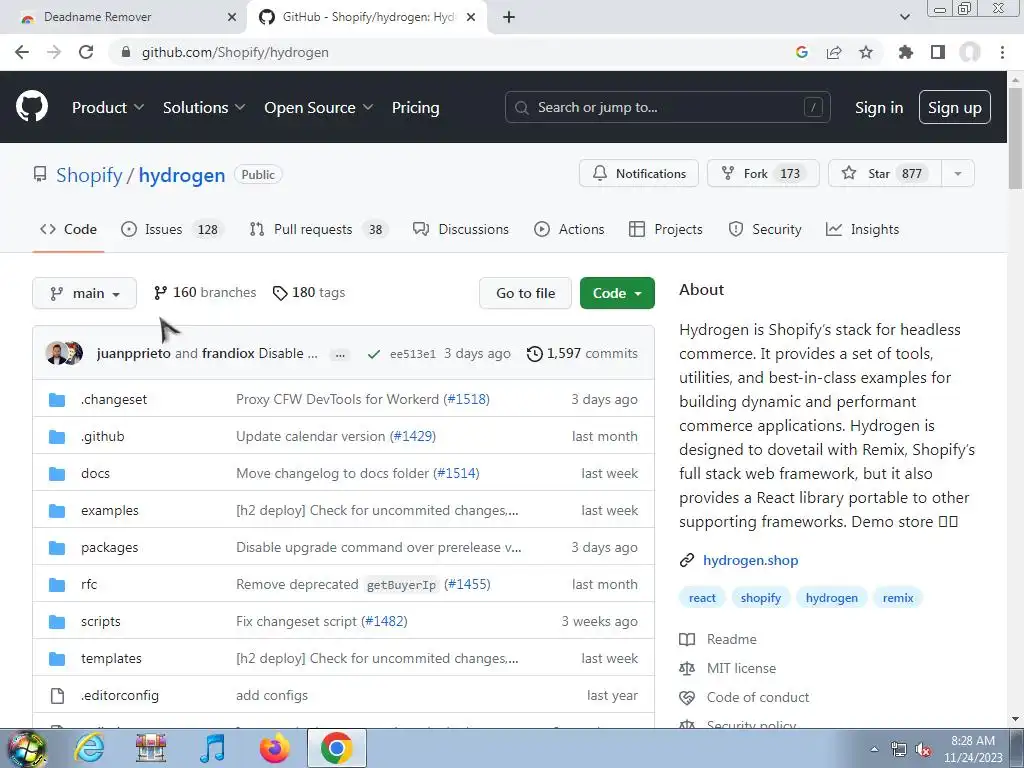Fork the repository with Fork button
Image resolution: width=1024 pixels, height=768 pixels.
763,174
